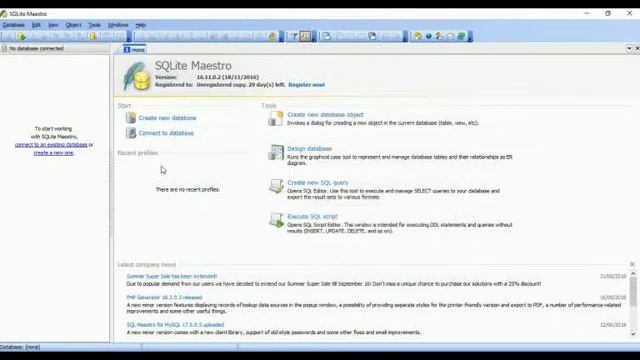Image resolution: width=640 pixels, height=360 pixels.
Task: Expand the last toolbar's overflow options
Action: pyautogui.click(x=470, y=37)
